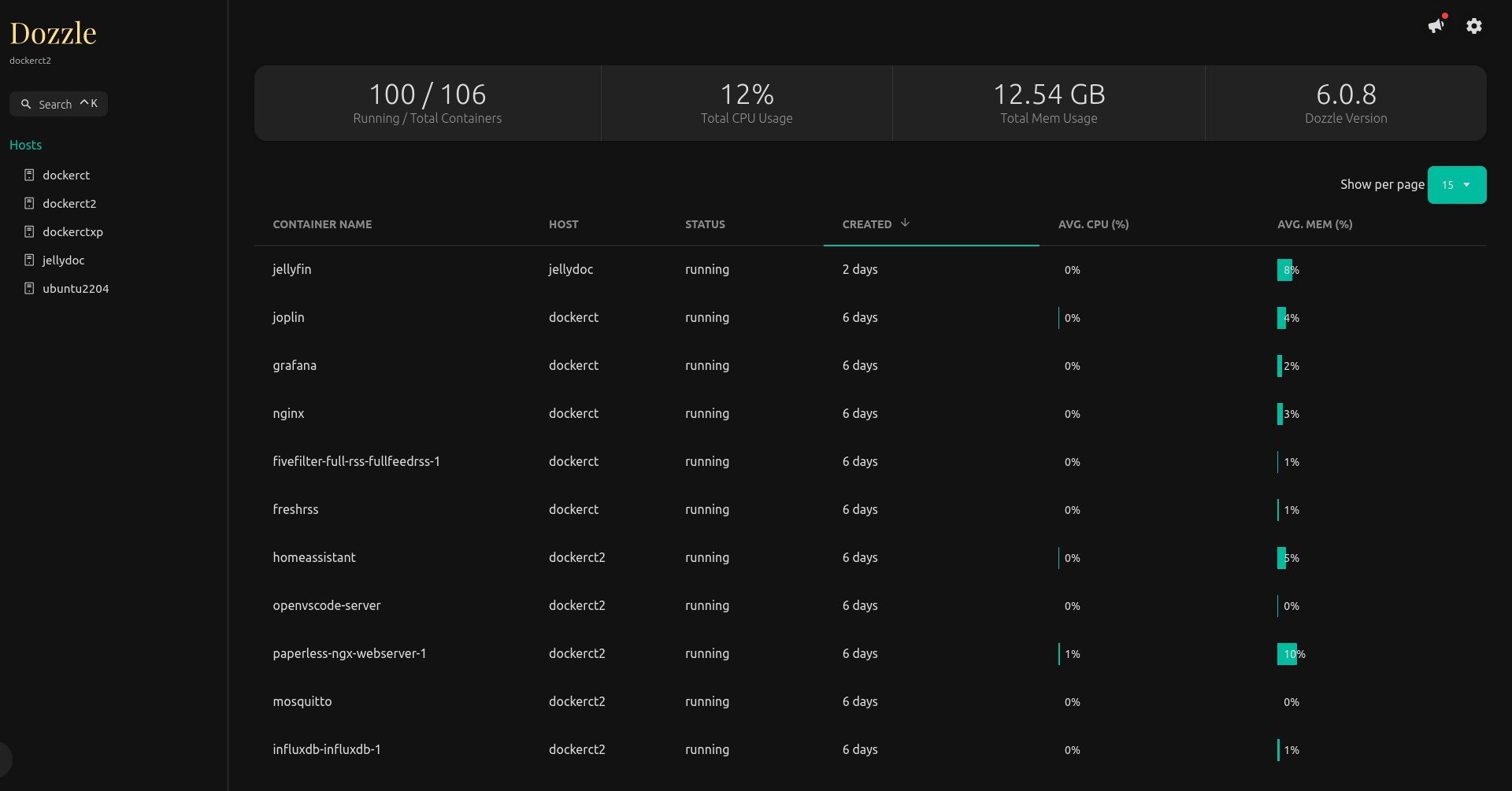Click the circular button on left screen edge

[4, 760]
